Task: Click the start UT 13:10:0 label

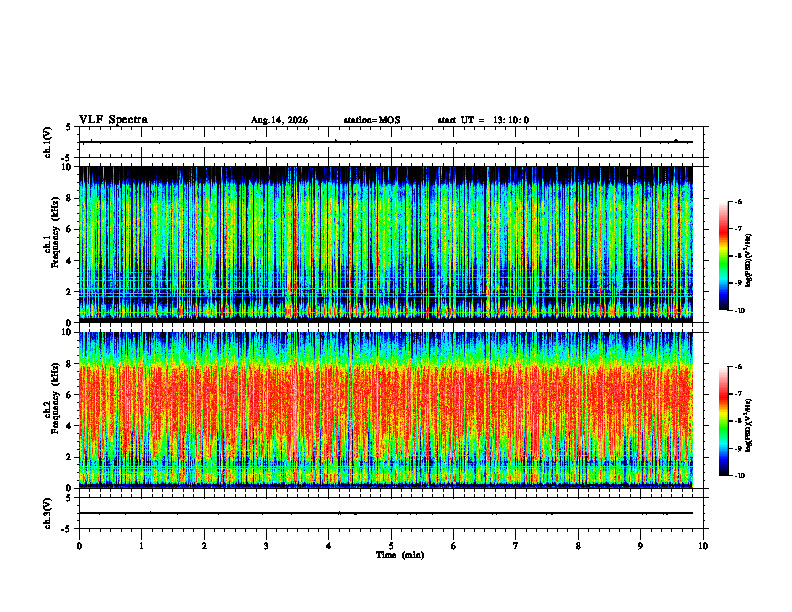Action: (483, 120)
